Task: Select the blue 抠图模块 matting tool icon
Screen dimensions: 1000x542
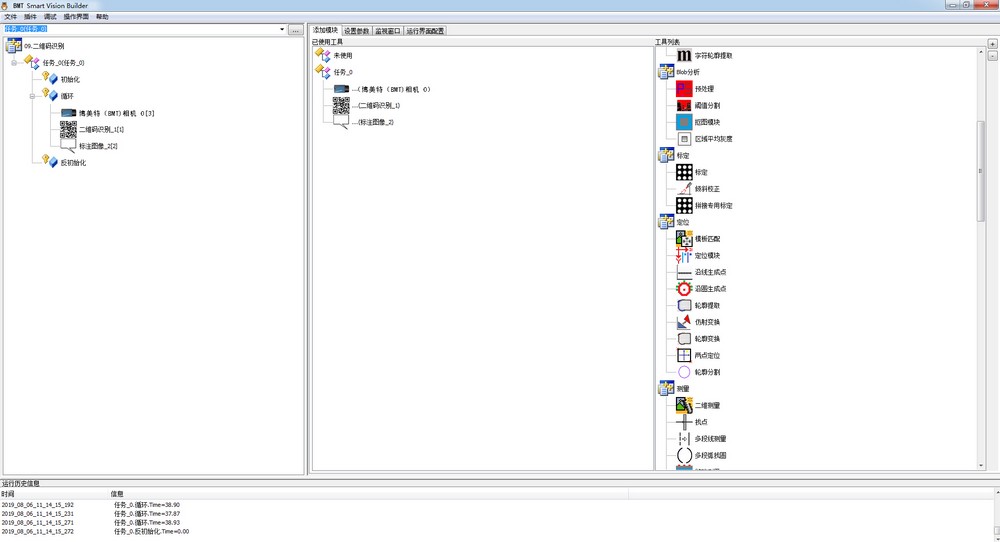Action: click(x=684, y=122)
